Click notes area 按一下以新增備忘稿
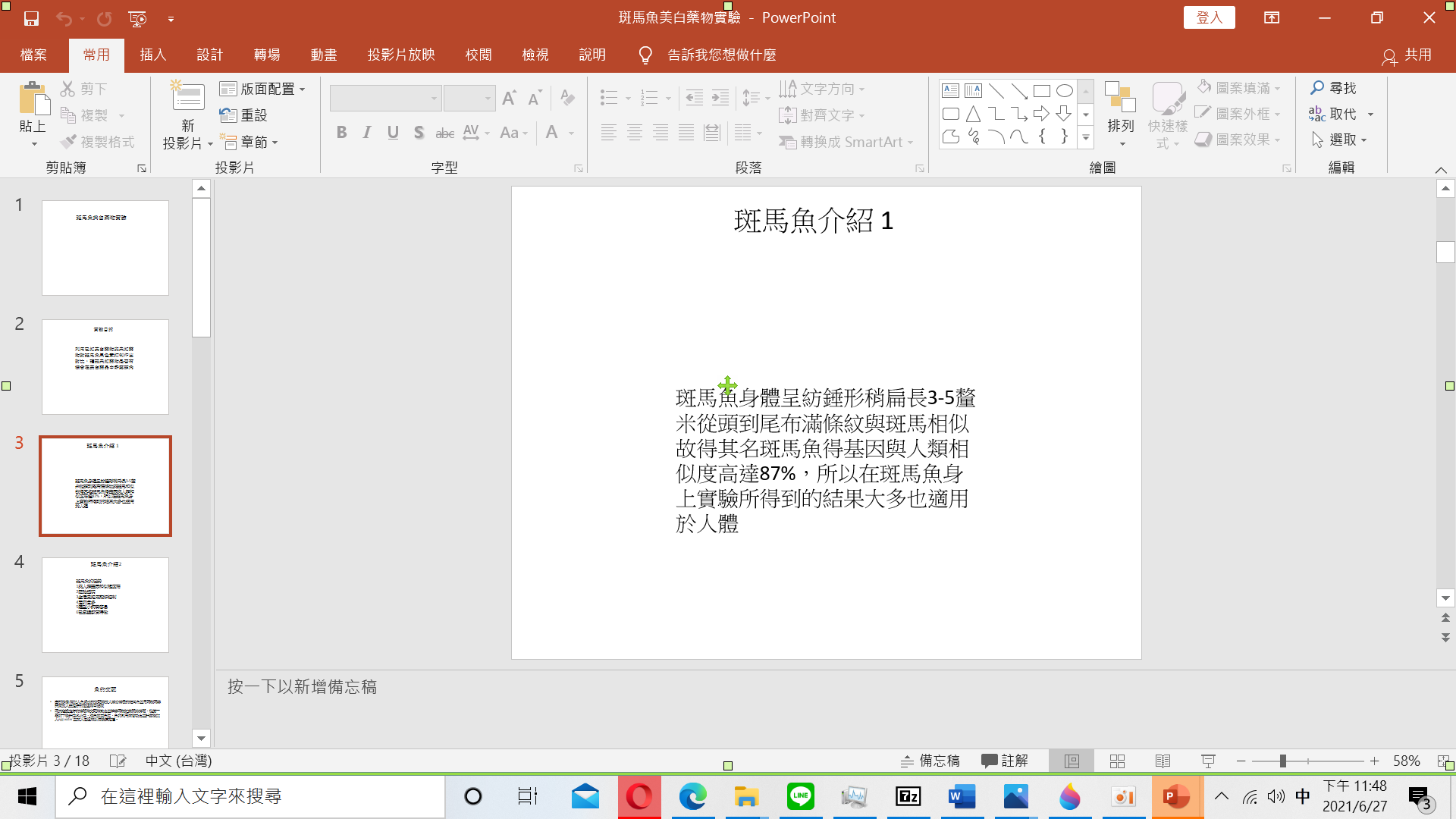 click(302, 687)
